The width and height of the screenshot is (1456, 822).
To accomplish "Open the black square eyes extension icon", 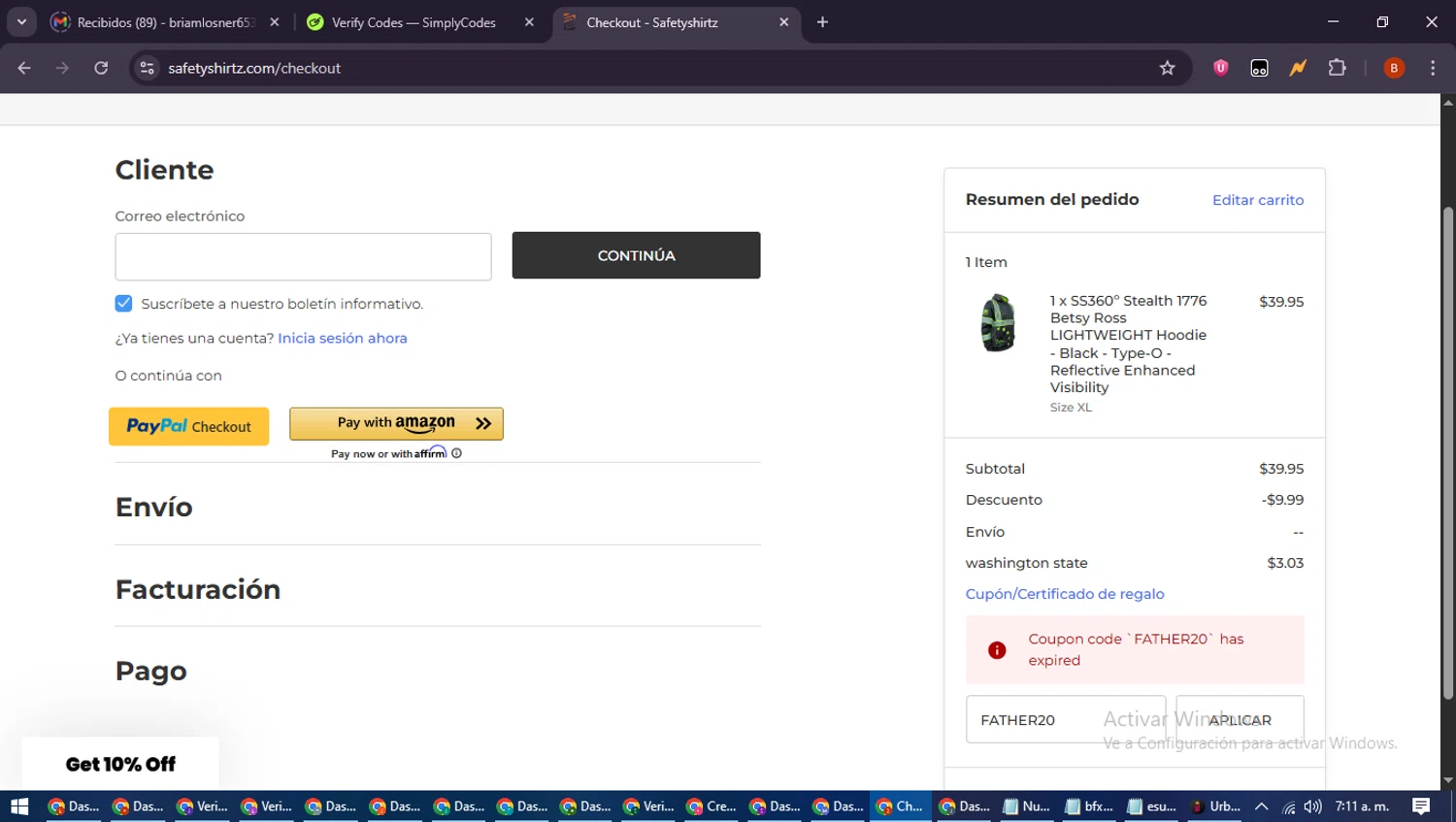I will click(1260, 68).
